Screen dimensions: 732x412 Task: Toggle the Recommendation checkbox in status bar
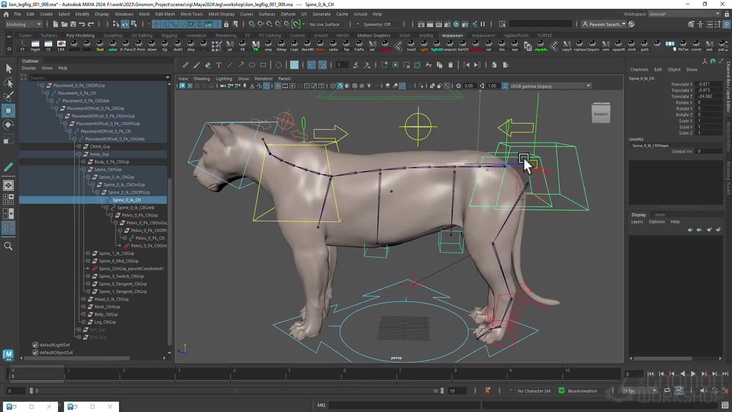click(561, 391)
